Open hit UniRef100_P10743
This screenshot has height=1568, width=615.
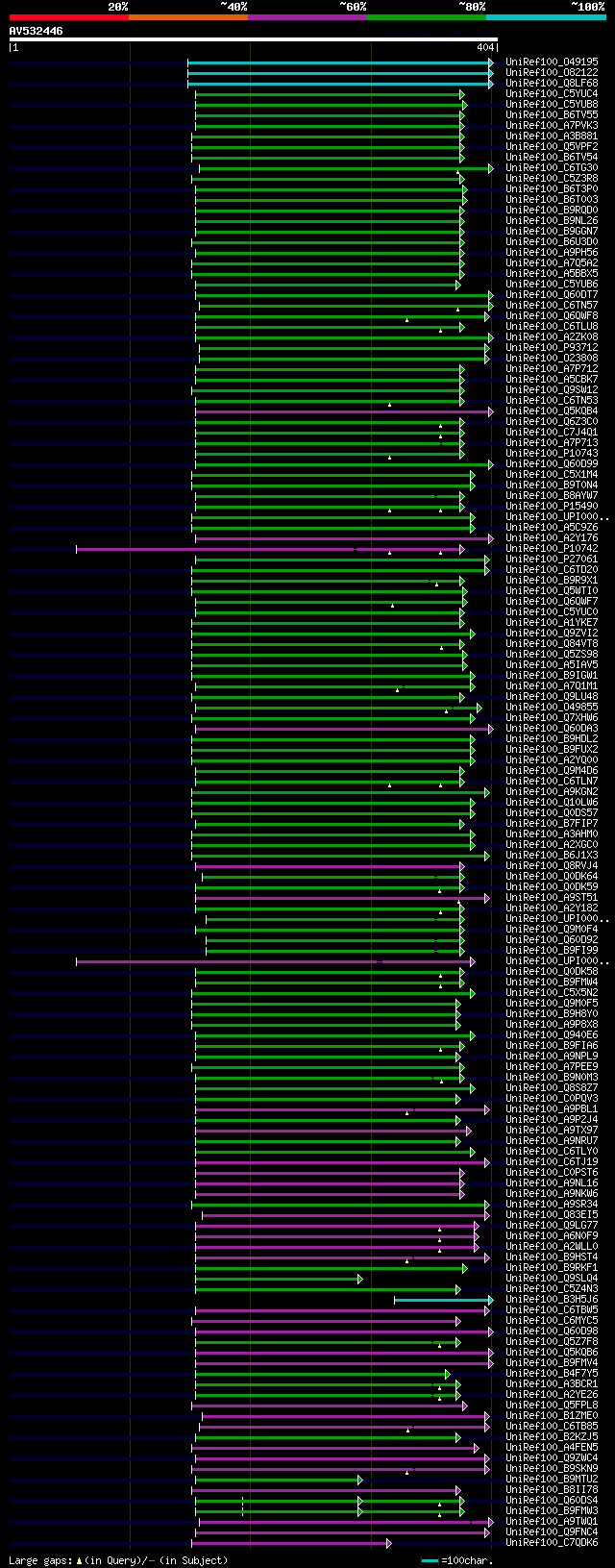[x=552, y=454]
